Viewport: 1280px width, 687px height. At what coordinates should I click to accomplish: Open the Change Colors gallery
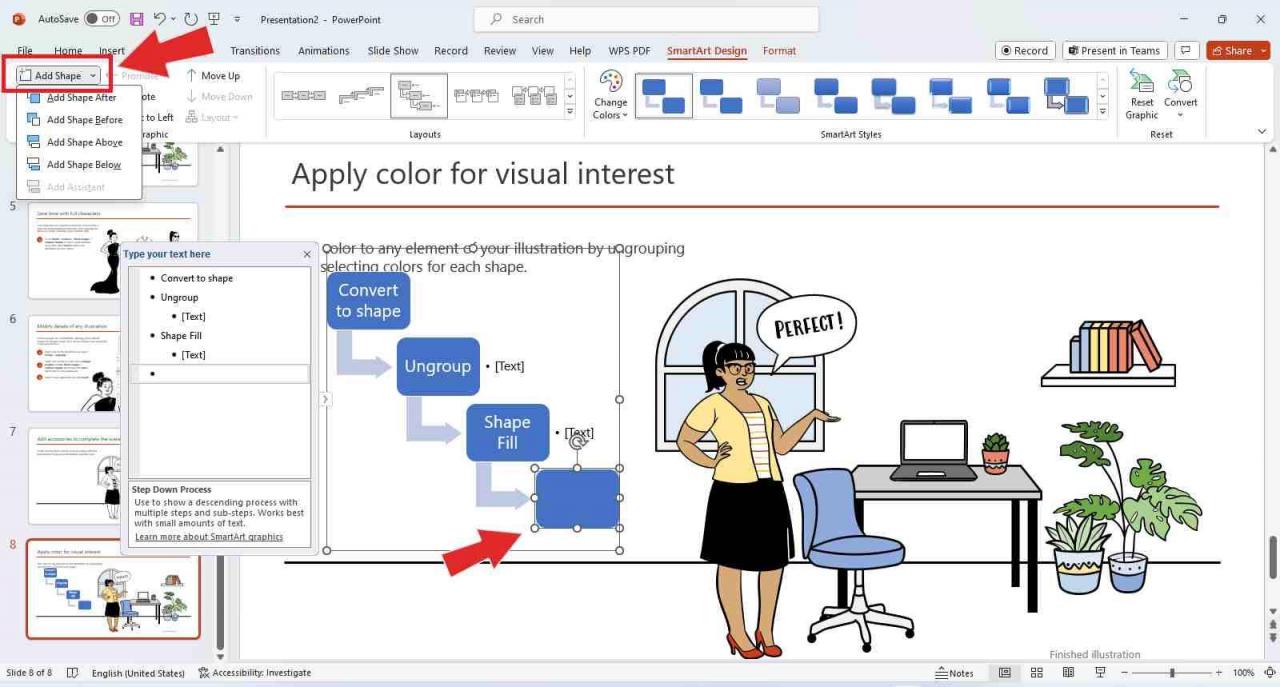click(610, 95)
